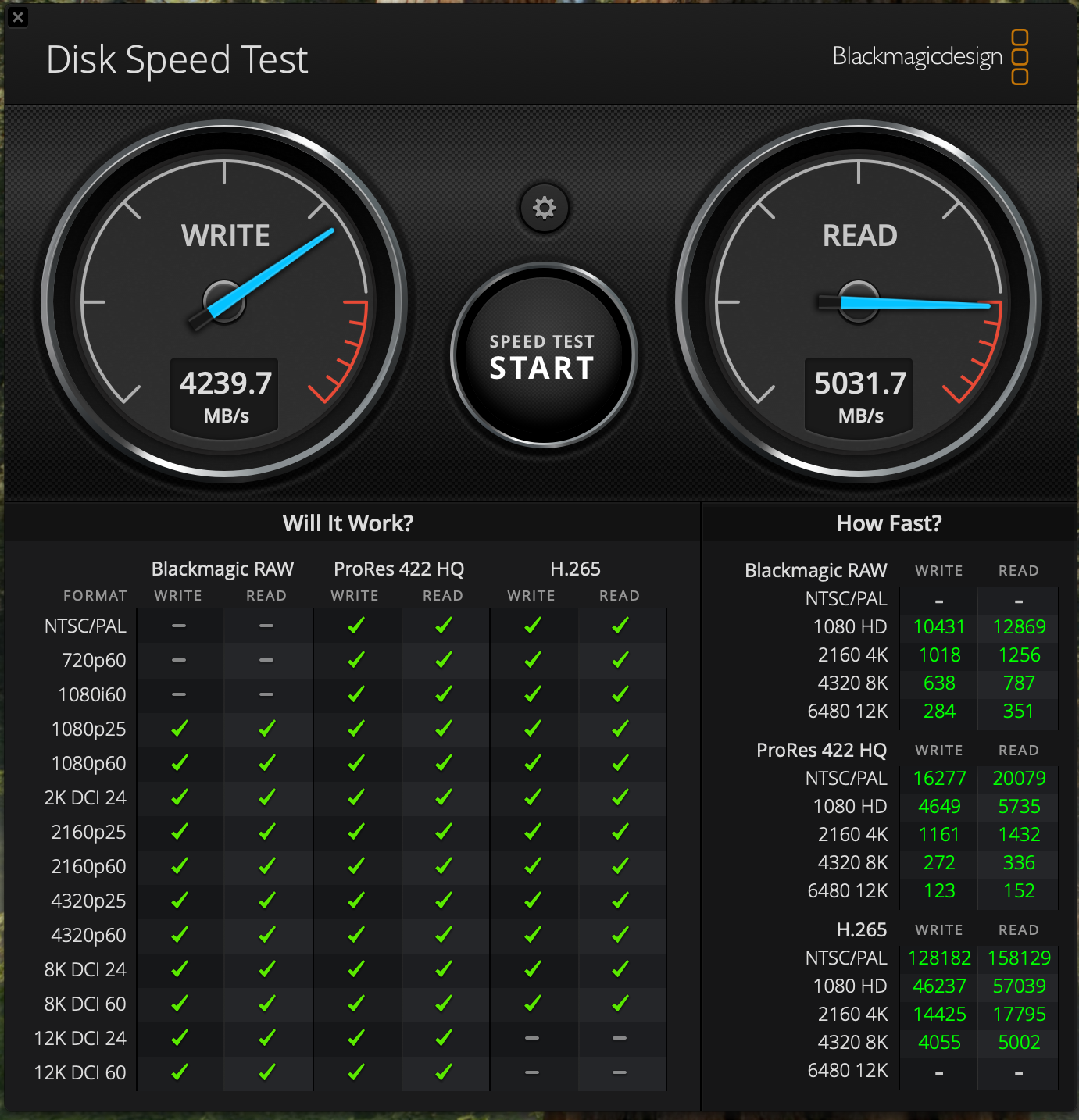Click the Disk Speed Test title
The height and width of the screenshot is (1120, 1079).
click(177, 59)
